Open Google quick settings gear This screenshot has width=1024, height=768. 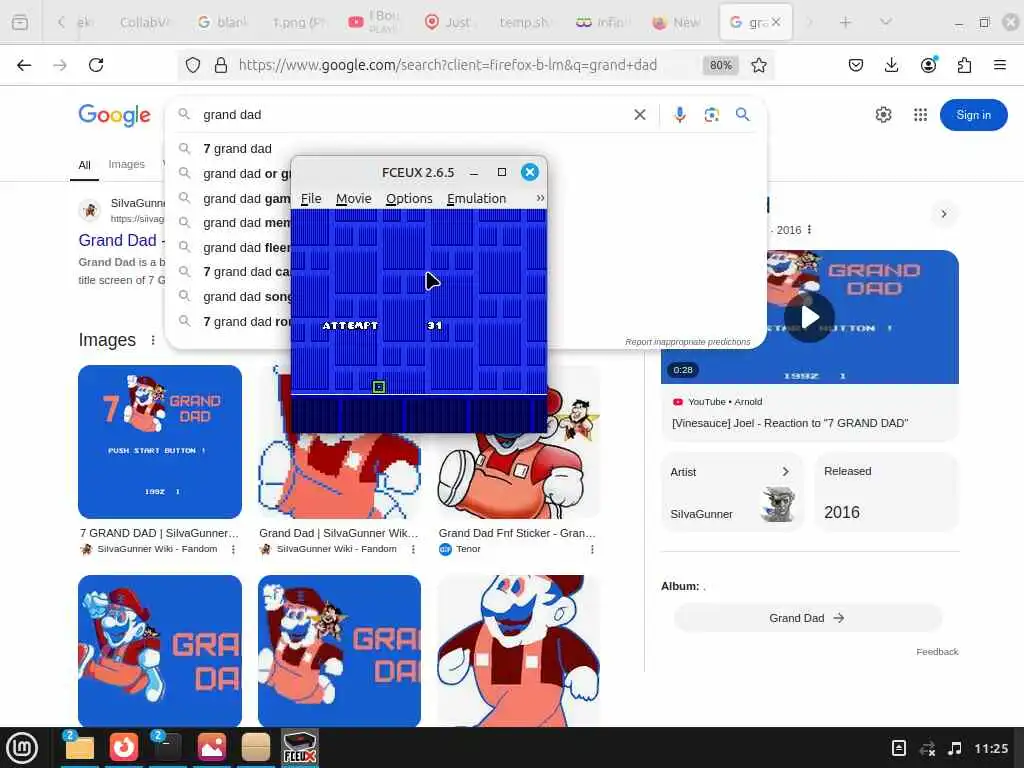[x=883, y=115]
